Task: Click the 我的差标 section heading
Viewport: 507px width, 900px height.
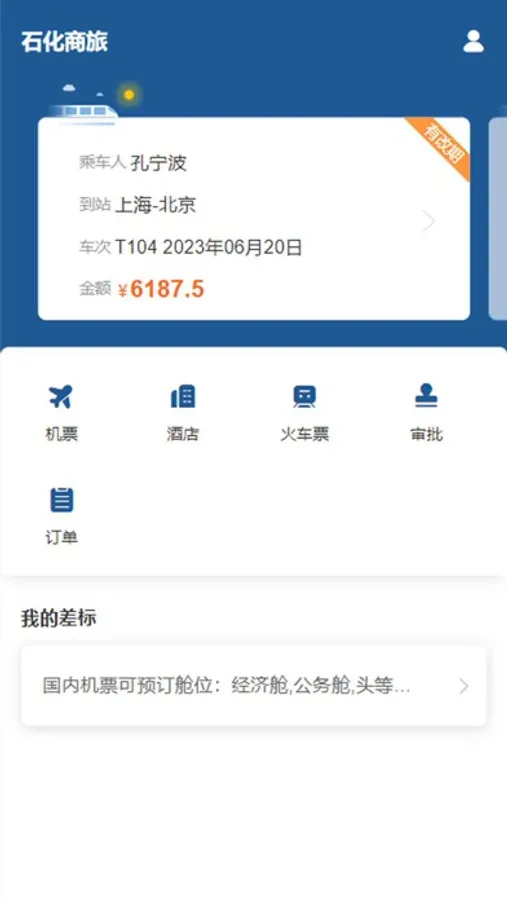Action: (x=59, y=618)
